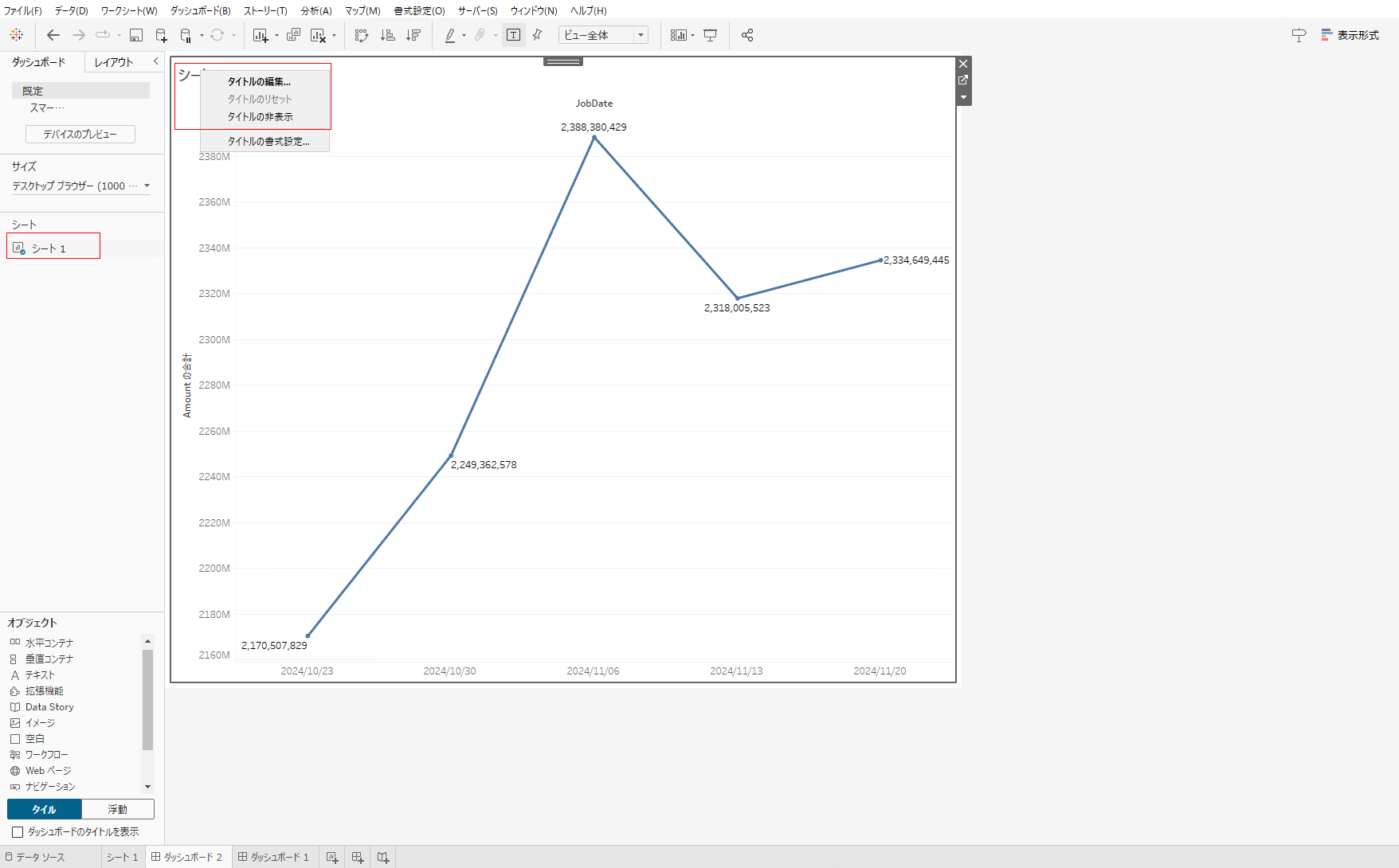Image resolution: width=1399 pixels, height=868 pixels.
Task: Sort ascending using the toolbar icon
Action: click(x=388, y=35)
